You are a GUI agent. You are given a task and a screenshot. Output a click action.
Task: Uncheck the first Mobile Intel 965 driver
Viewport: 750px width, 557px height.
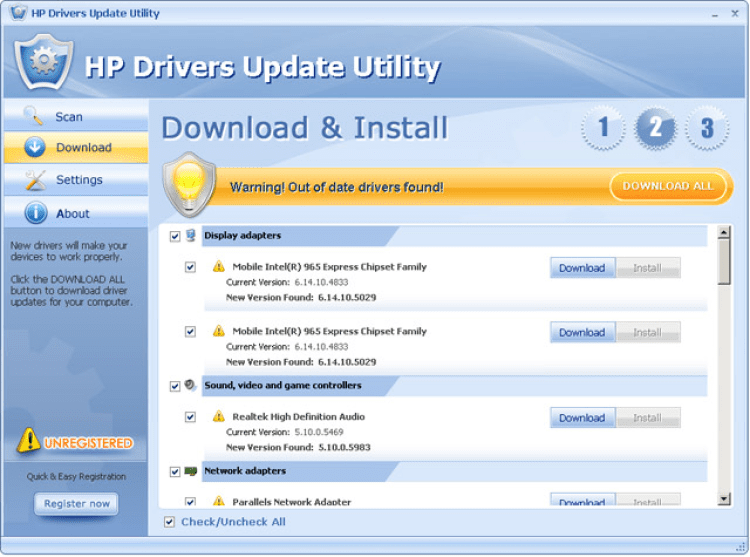pyautogui.click(x=190, y=267)
